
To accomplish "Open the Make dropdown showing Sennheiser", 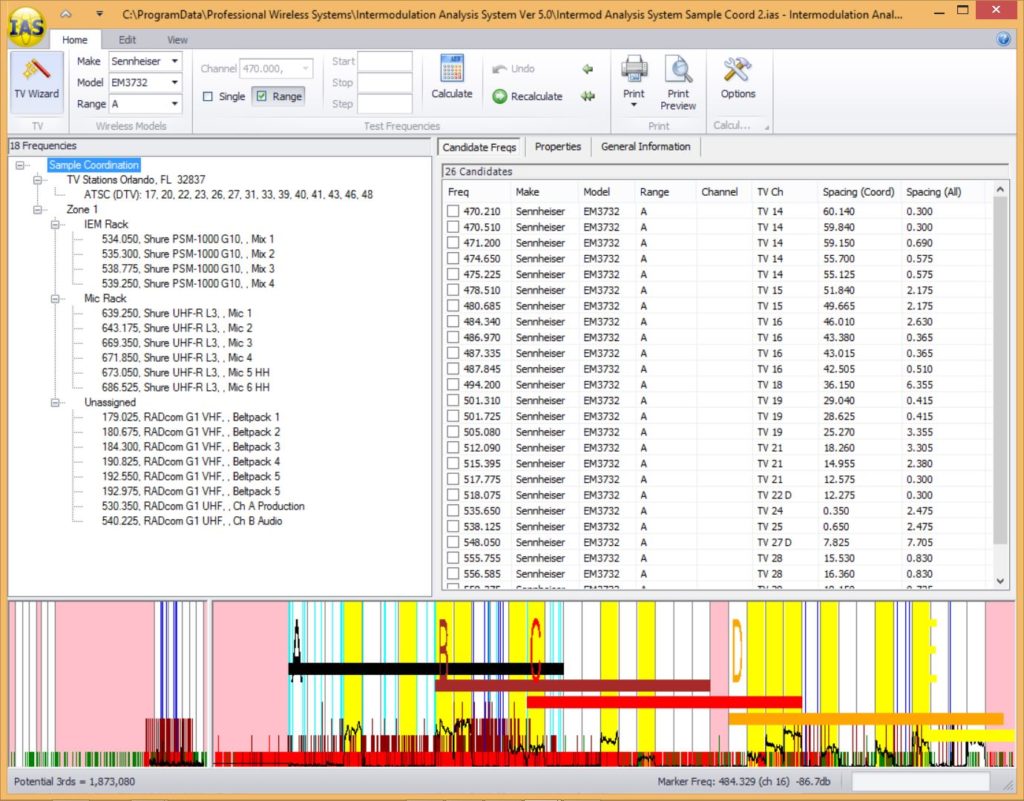I will 174,61.
